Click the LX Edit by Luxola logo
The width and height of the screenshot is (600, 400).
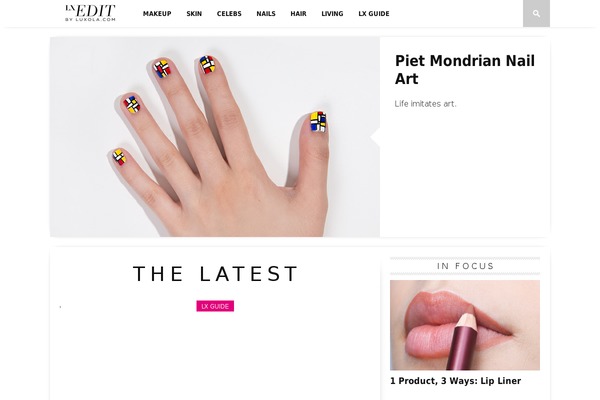point(90,13)
